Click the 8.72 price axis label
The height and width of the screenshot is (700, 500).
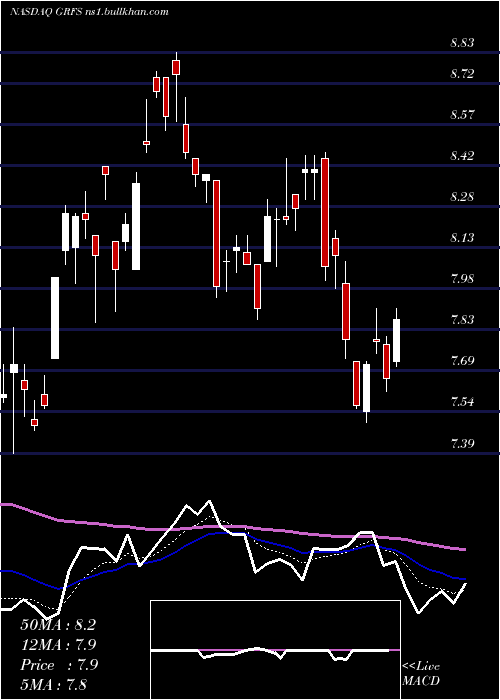462,74
